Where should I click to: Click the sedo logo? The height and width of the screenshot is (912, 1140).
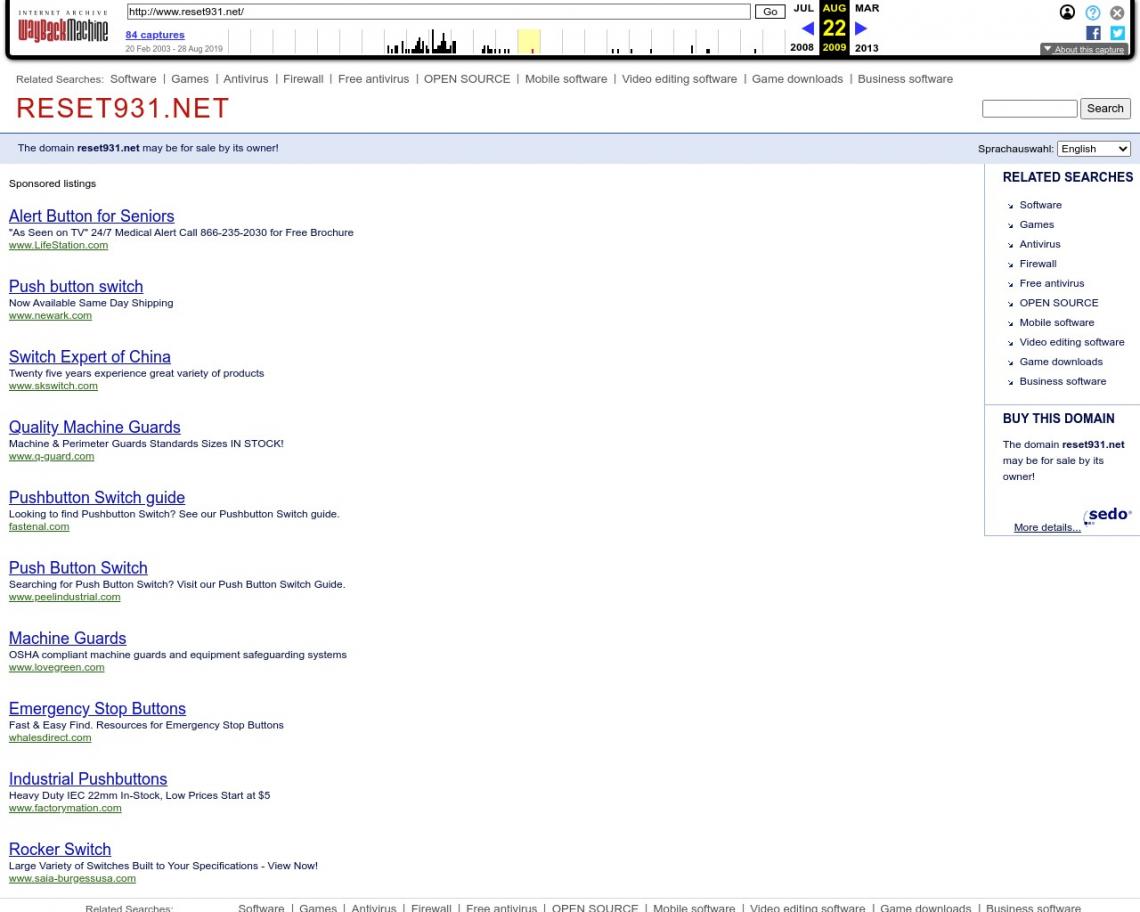[x=1107, y=515]
